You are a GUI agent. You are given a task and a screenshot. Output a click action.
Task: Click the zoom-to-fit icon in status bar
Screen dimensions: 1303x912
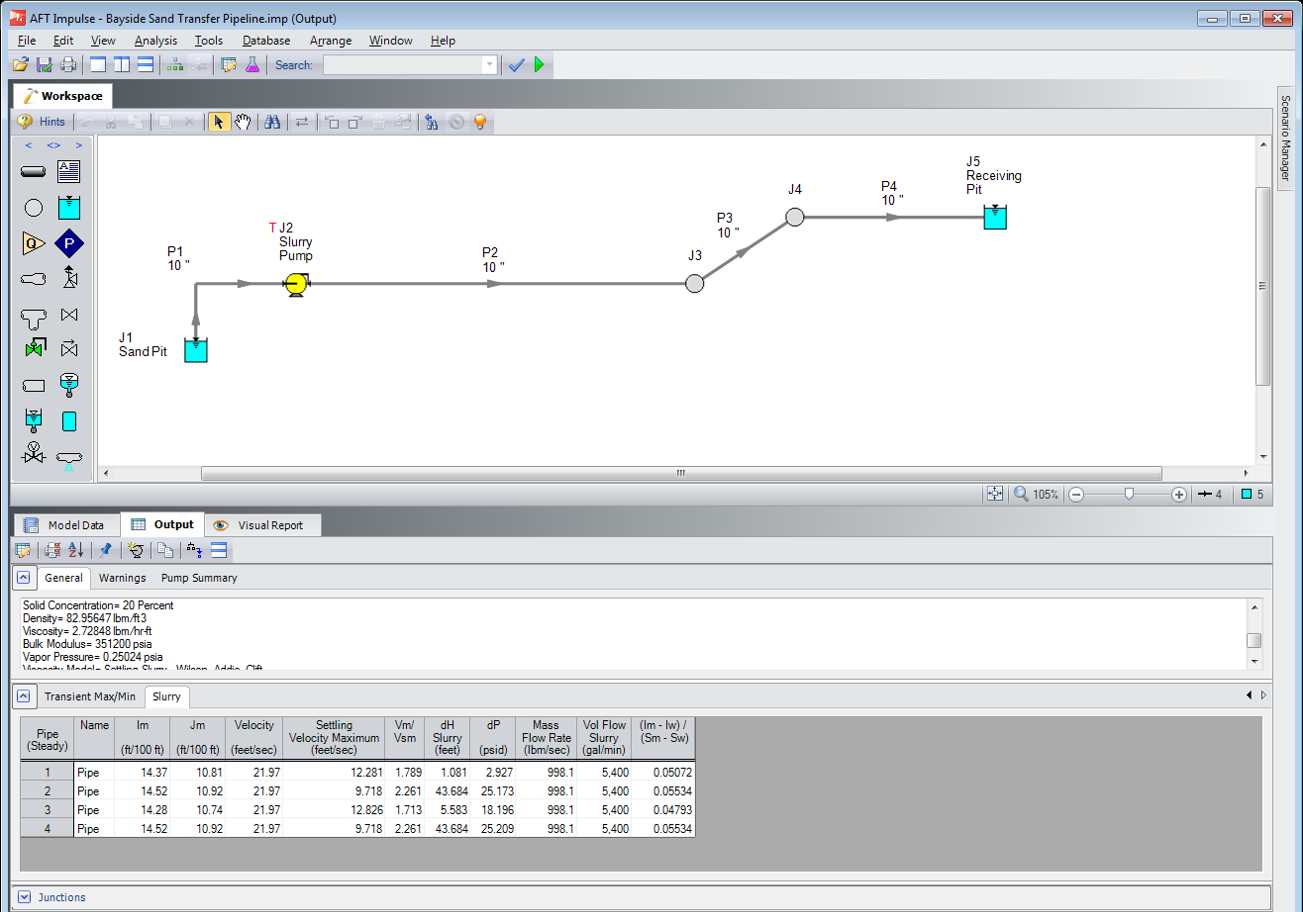(x=995, y=494)
